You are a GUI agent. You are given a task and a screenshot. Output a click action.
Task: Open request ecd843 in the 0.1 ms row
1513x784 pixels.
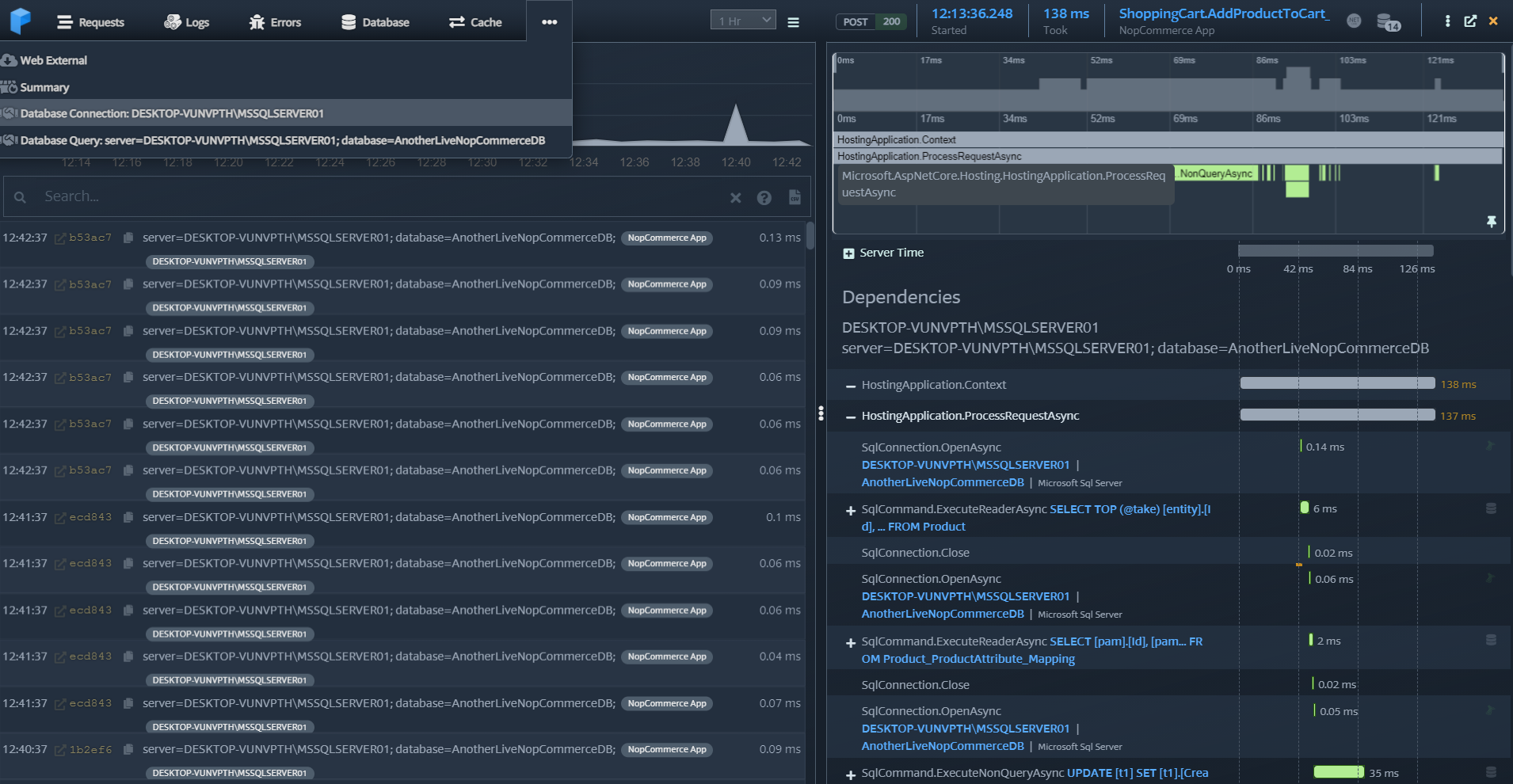(60, 518)
